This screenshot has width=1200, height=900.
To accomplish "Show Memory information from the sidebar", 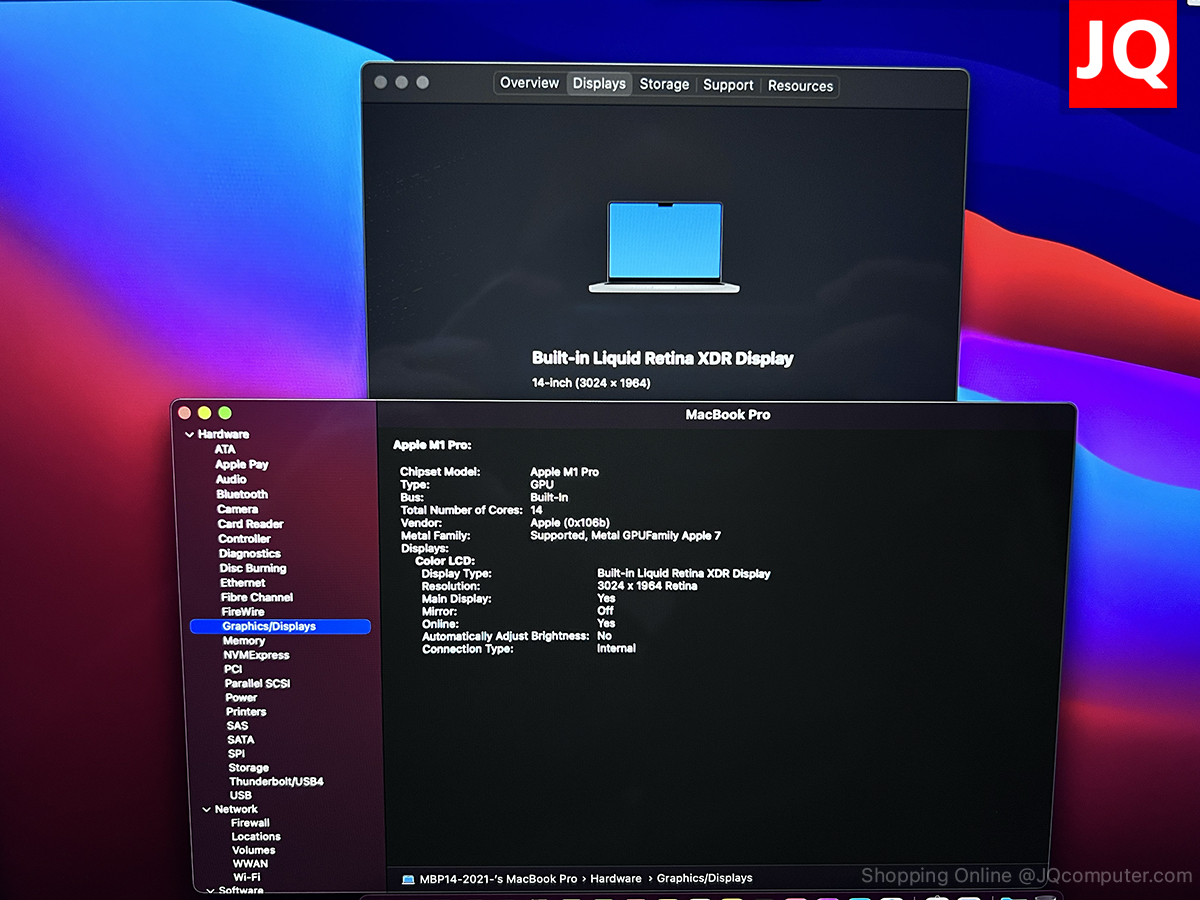I will [x=244, y=640].
